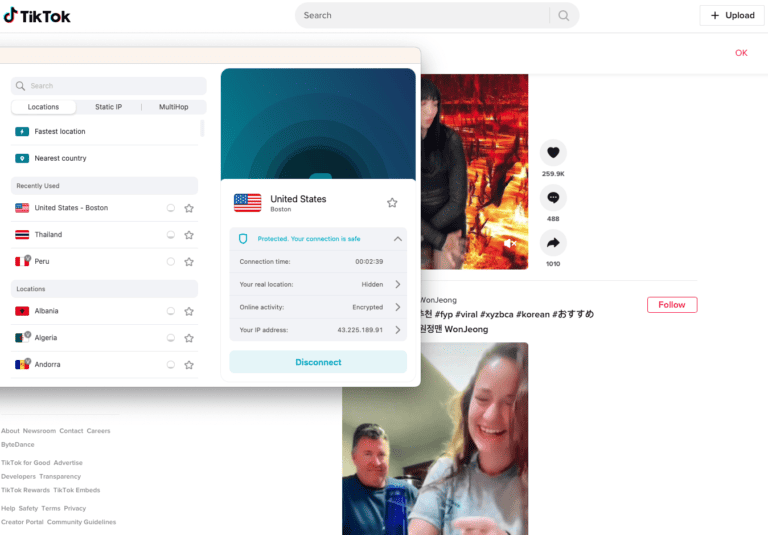Focus the TikTok search field
The image size is (768, 535).
pyautogui.click(x=424, y=16)
